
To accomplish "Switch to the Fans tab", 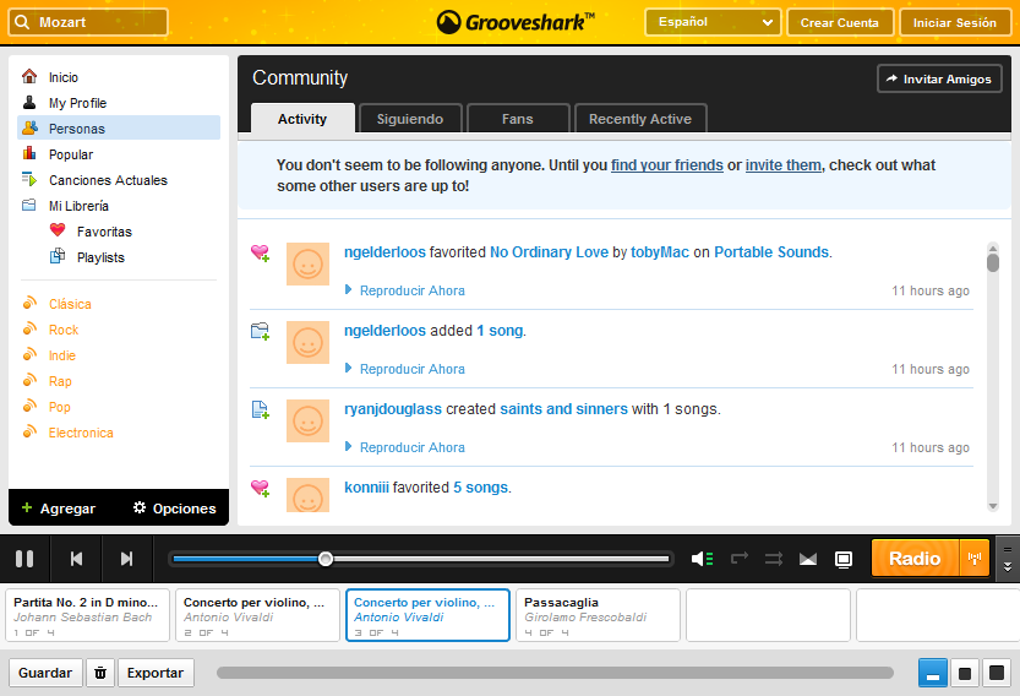I will click(518, 118).
